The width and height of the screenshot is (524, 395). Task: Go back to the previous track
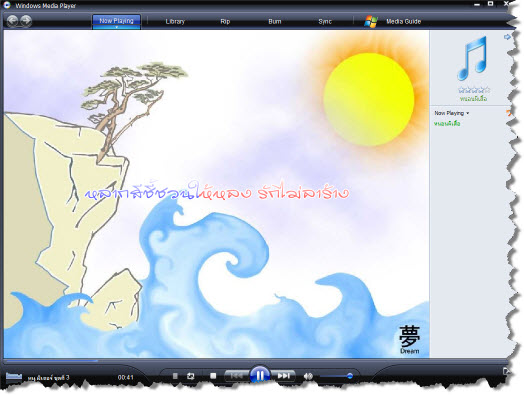click(237, 376)
